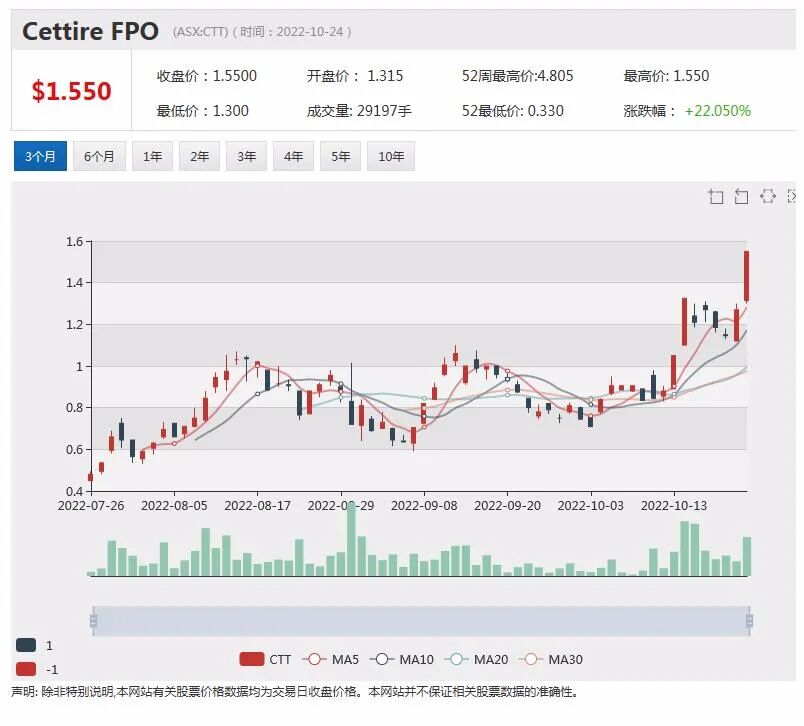Click the tallest green volume bar
The image size is (804, 726).
[x=351, y=539]
